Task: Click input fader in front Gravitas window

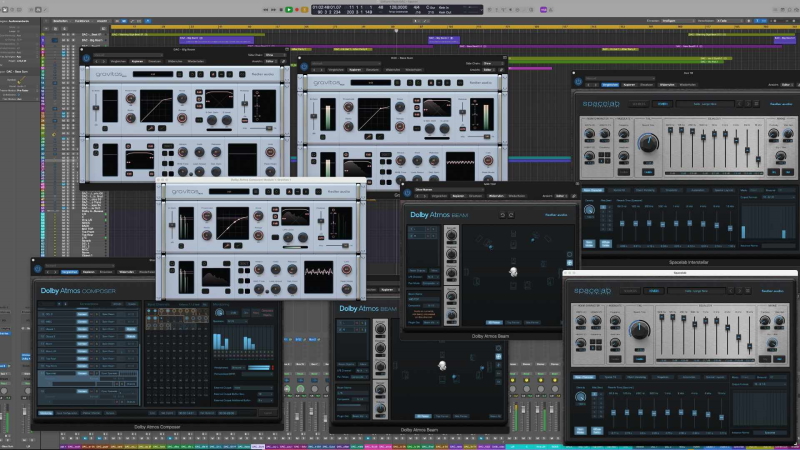Action: 172,225
